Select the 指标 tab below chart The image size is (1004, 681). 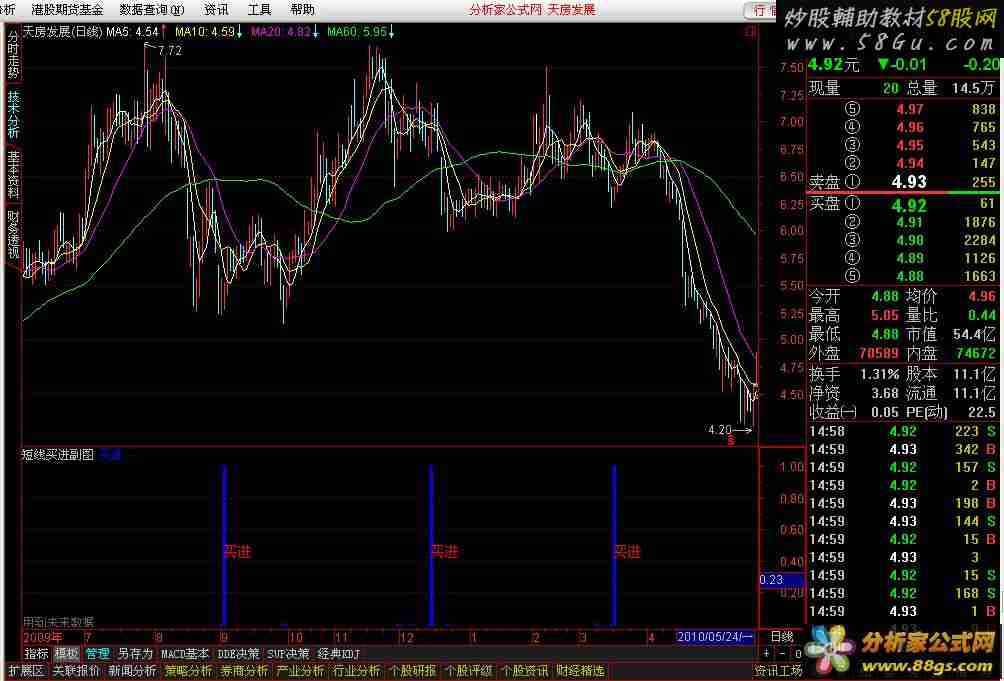tap(36, 654)
